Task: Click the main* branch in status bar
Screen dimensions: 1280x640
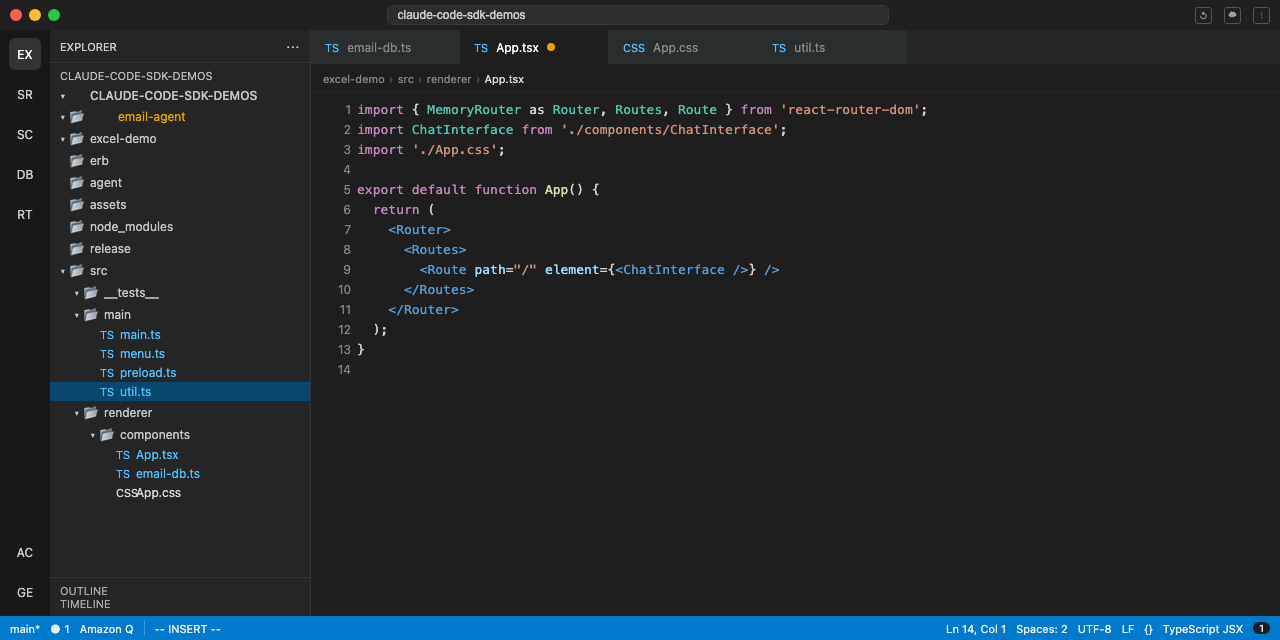Action: coord(25,629)
